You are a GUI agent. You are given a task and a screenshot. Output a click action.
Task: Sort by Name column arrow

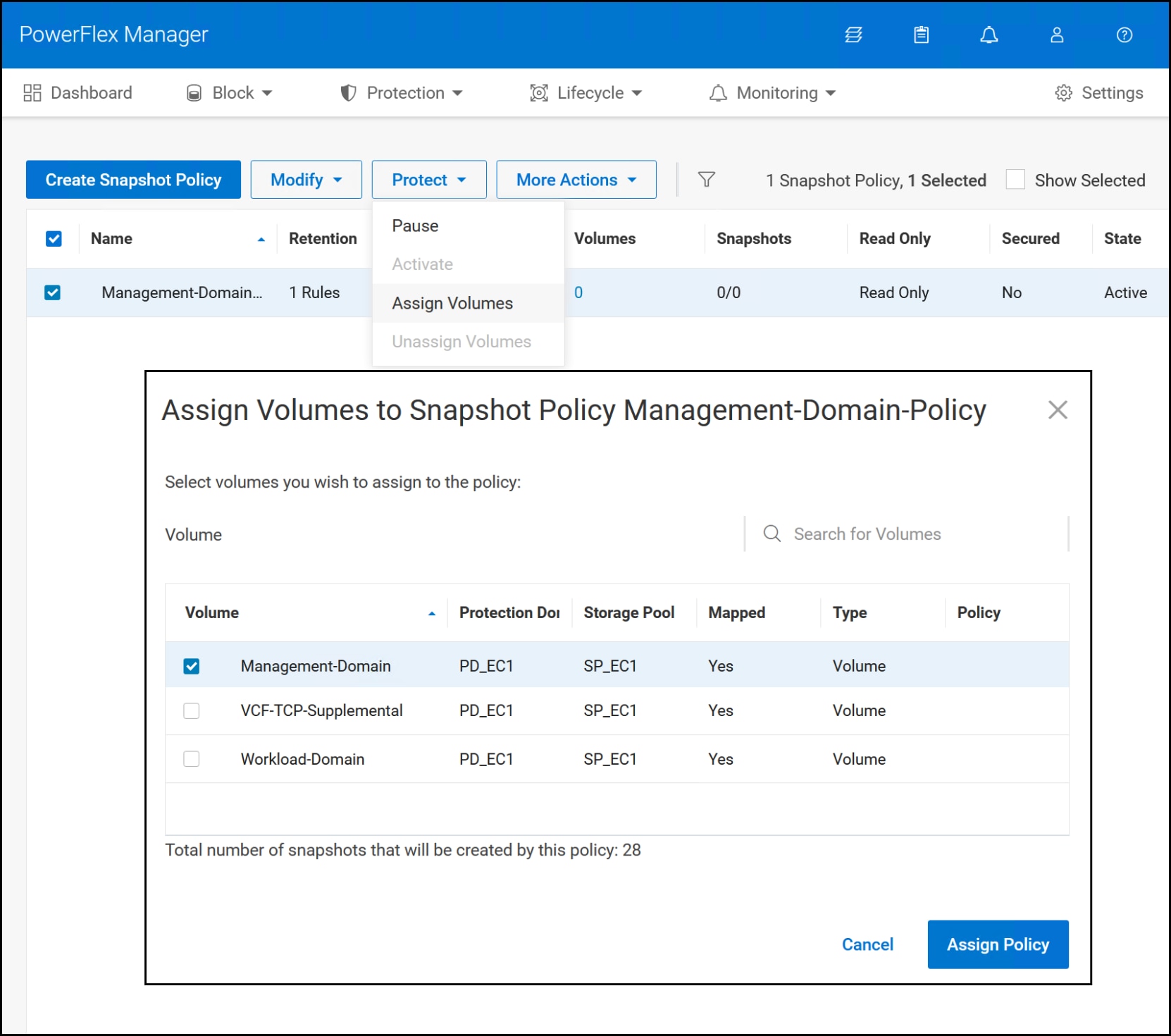click(x=261, y=240)
